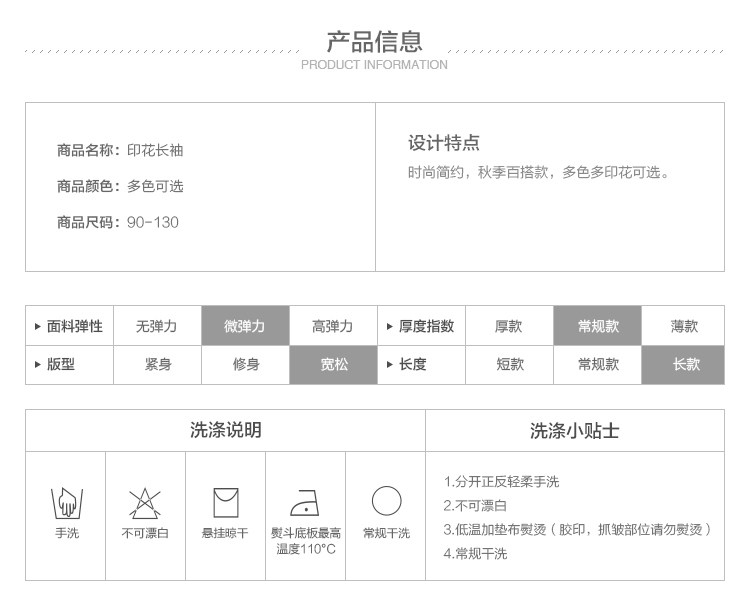Click tip 2.不可漂白

pos(475,505)
